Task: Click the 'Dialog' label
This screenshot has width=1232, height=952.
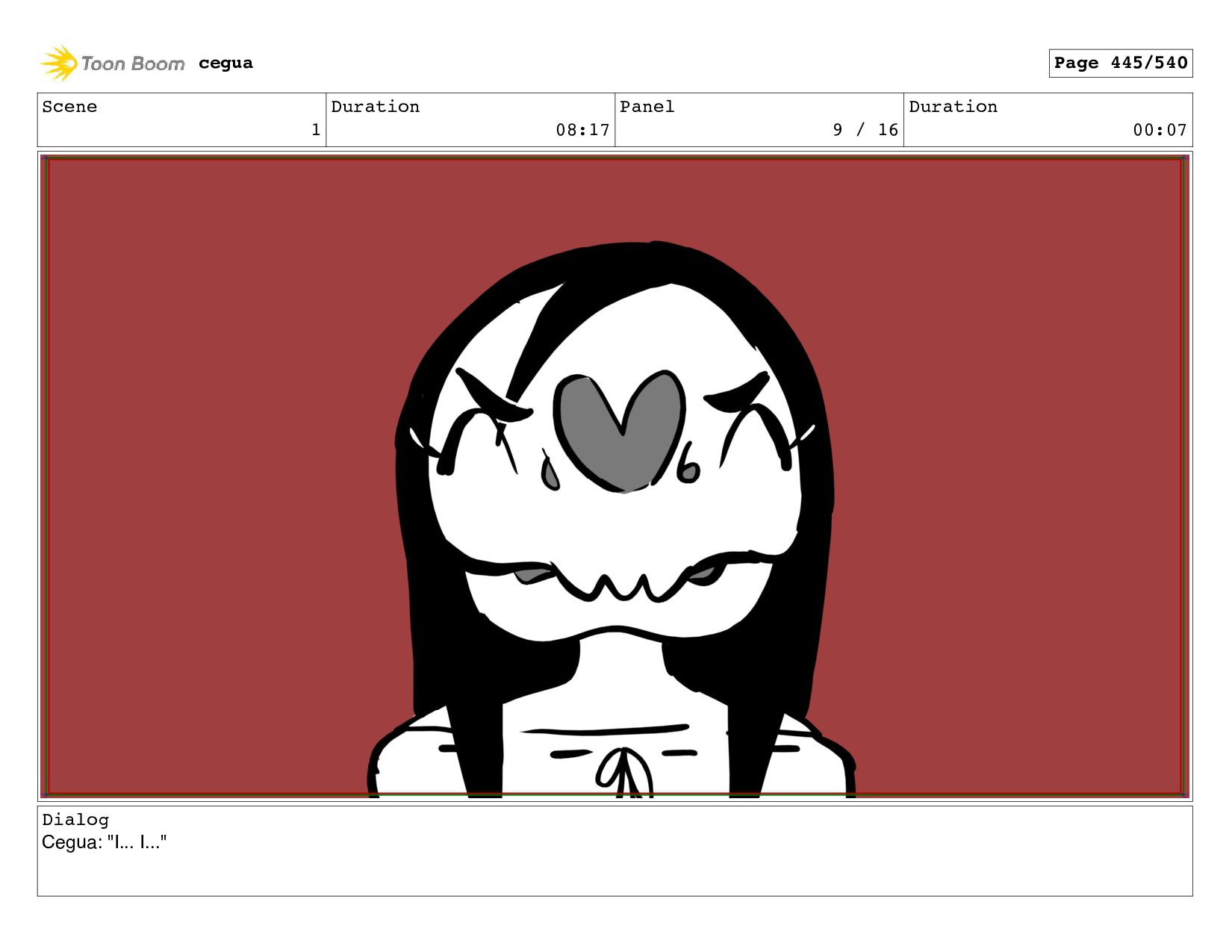Action: pos(75,820)
